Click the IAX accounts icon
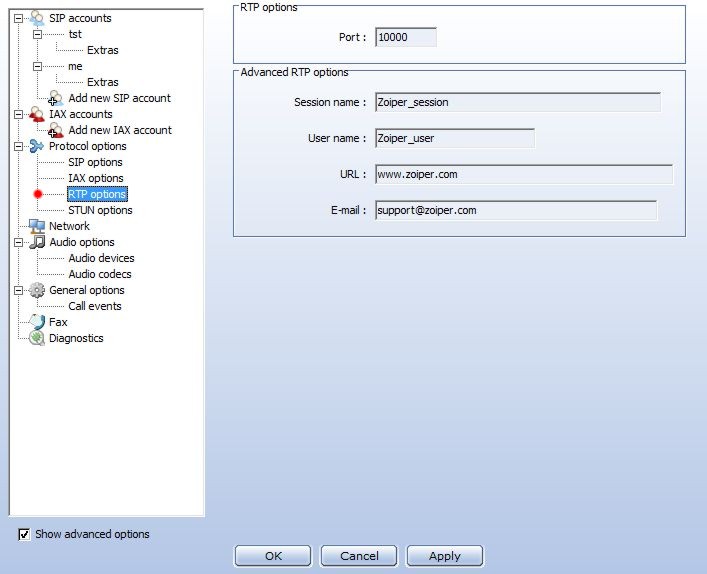The width and height of the screenshot is (707, 574). point(37,114)
